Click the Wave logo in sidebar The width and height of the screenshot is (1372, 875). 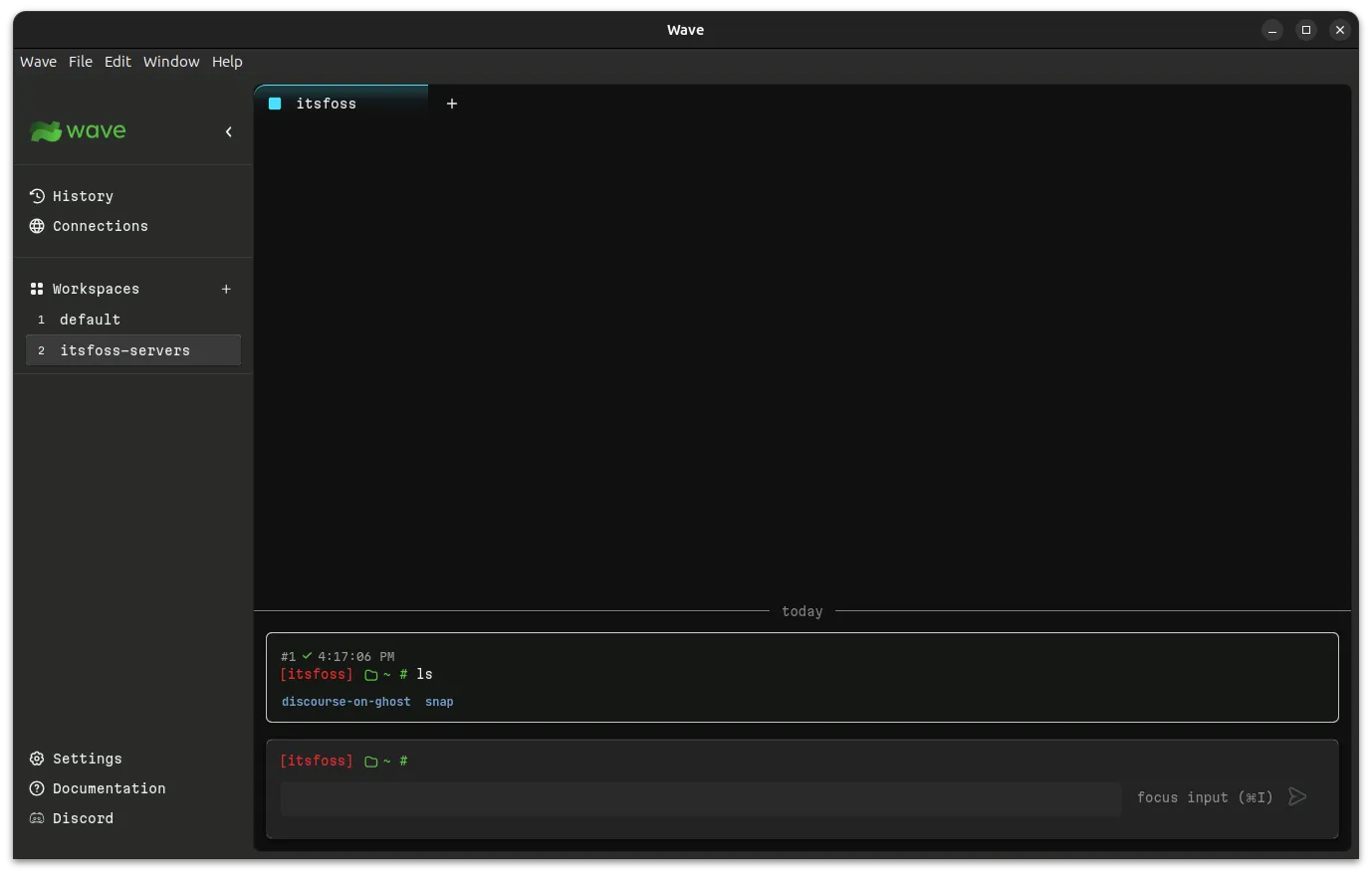78,131
